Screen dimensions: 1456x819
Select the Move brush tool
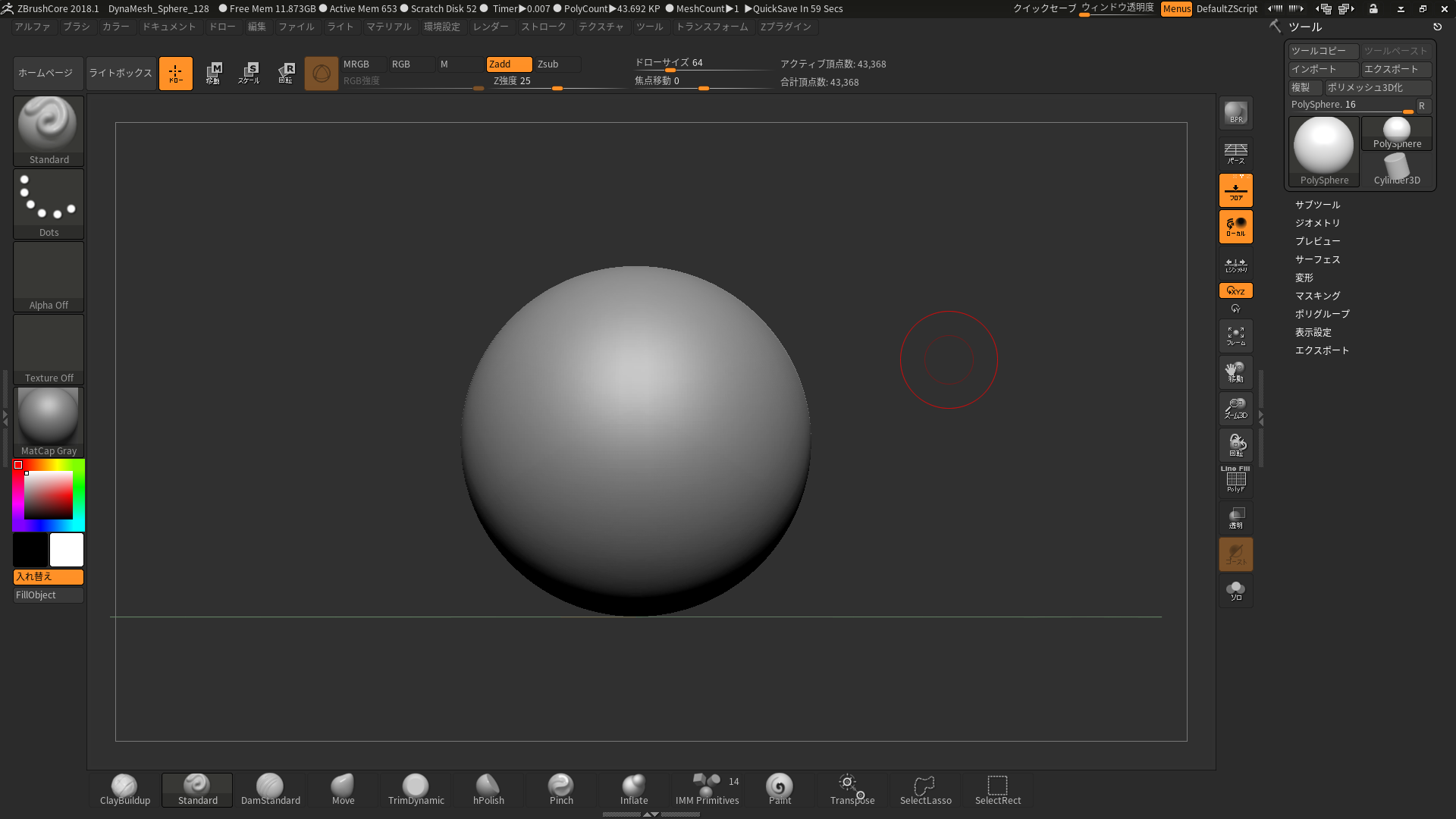tap(342, 788)
